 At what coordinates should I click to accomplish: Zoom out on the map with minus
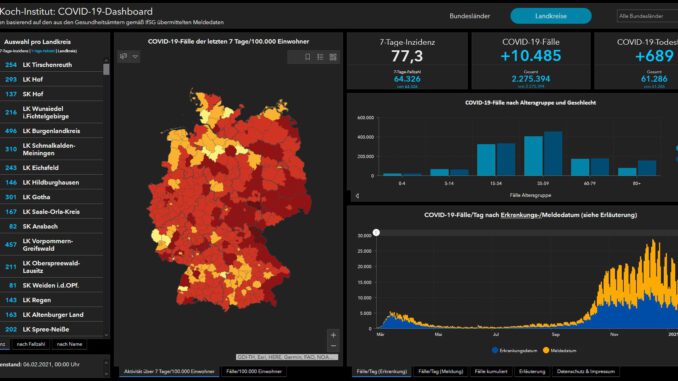[333, 346]
